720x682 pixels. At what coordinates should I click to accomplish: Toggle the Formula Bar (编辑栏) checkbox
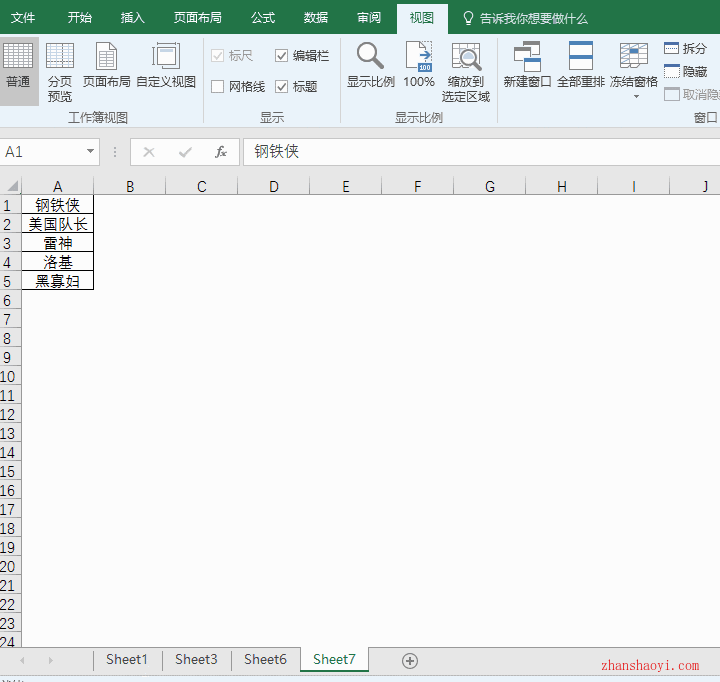[x=281, y=56]
